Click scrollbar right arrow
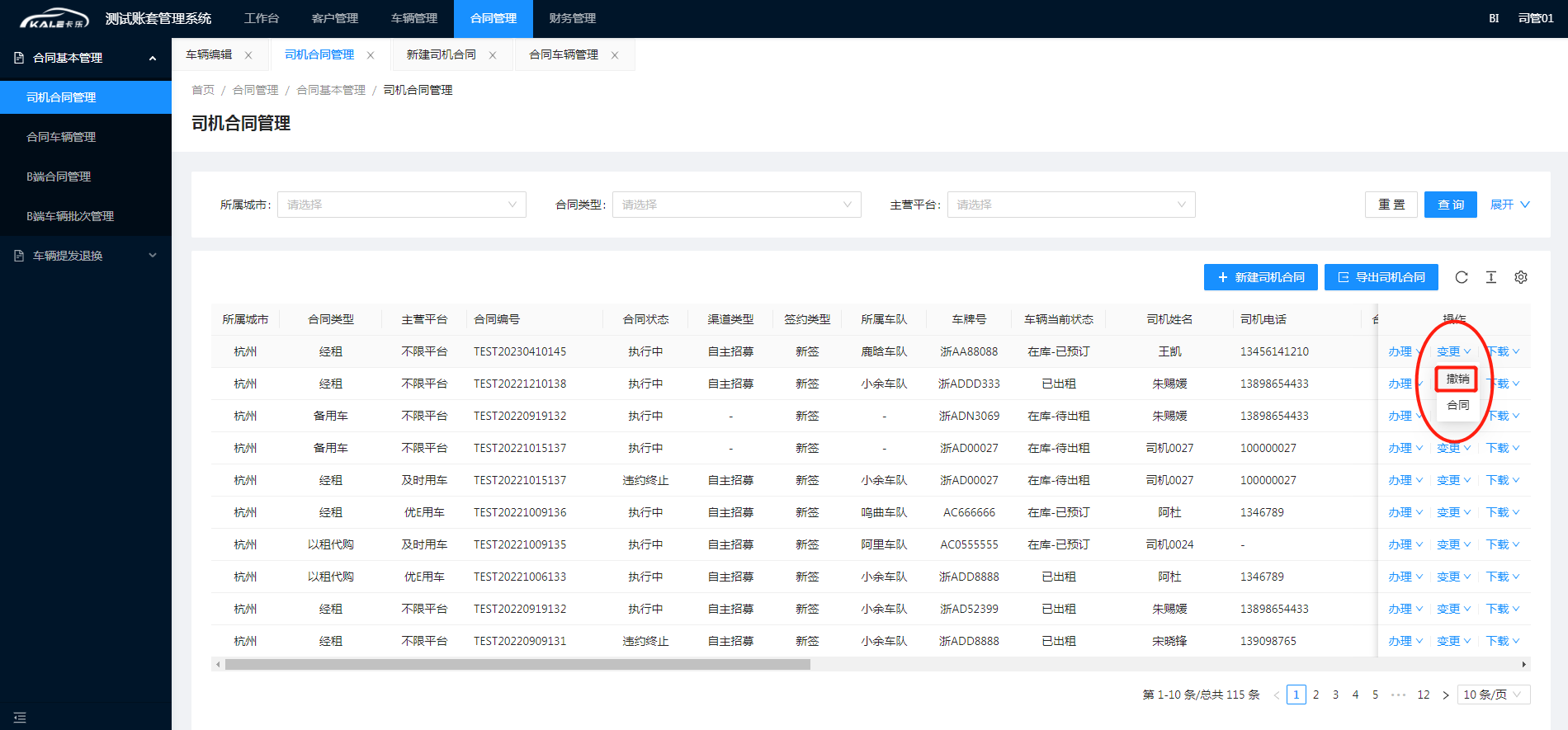 1524,664
